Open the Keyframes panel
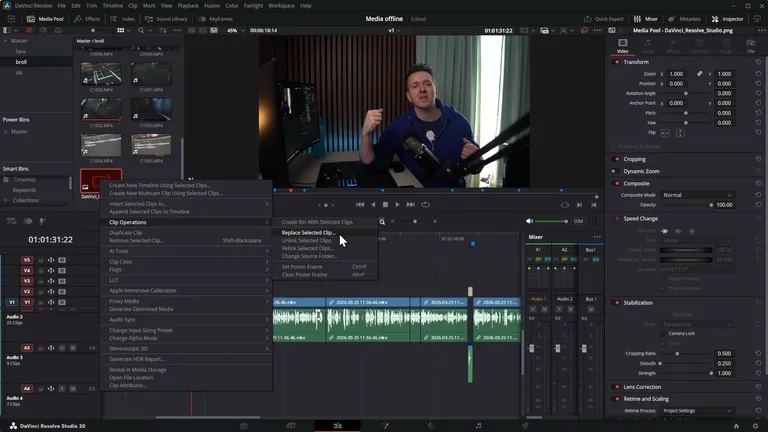This screenshot has width=768, height=432. (216, 19)
